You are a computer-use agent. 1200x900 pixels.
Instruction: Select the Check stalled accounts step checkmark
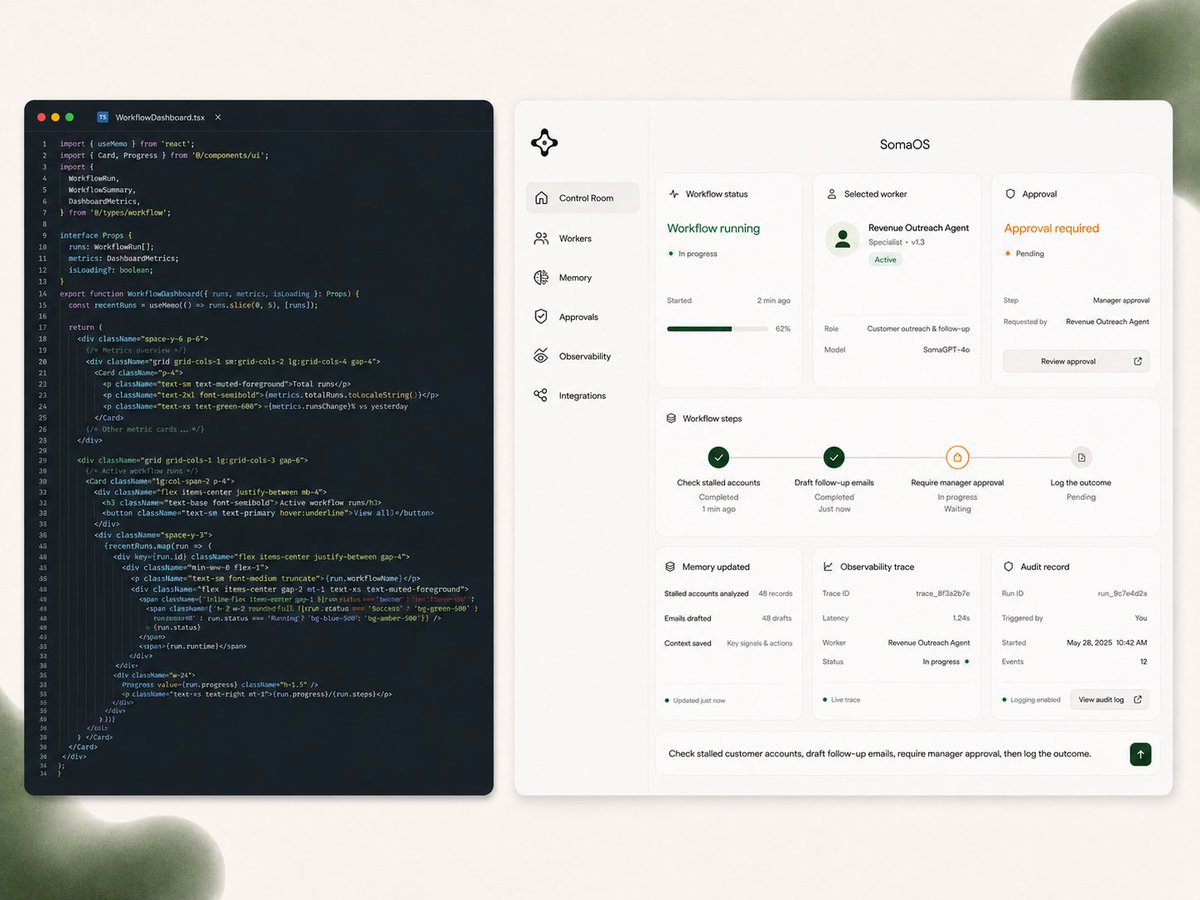718,457
